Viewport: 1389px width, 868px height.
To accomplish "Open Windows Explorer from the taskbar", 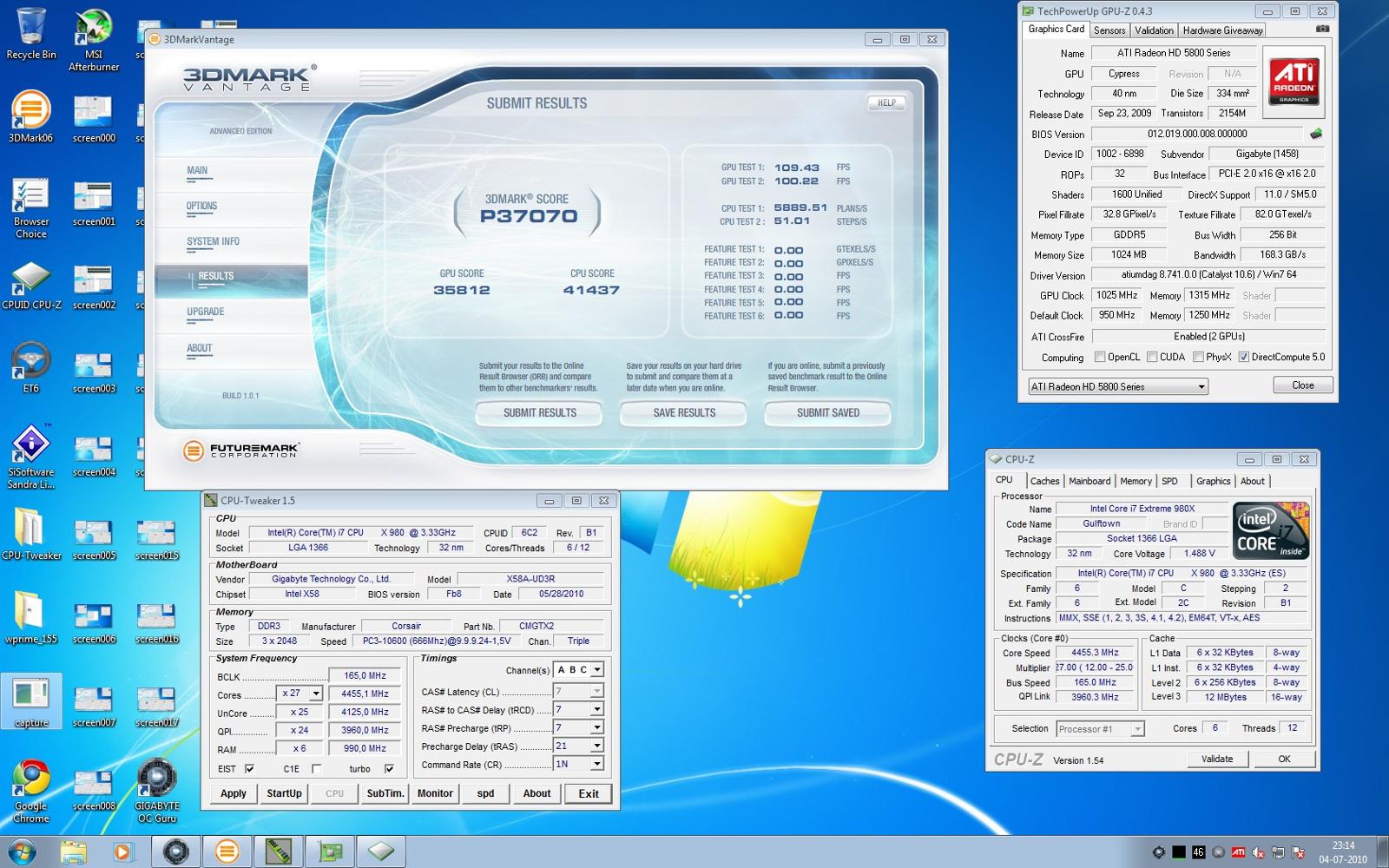I will pyautogui.click(x=74, y=852).
